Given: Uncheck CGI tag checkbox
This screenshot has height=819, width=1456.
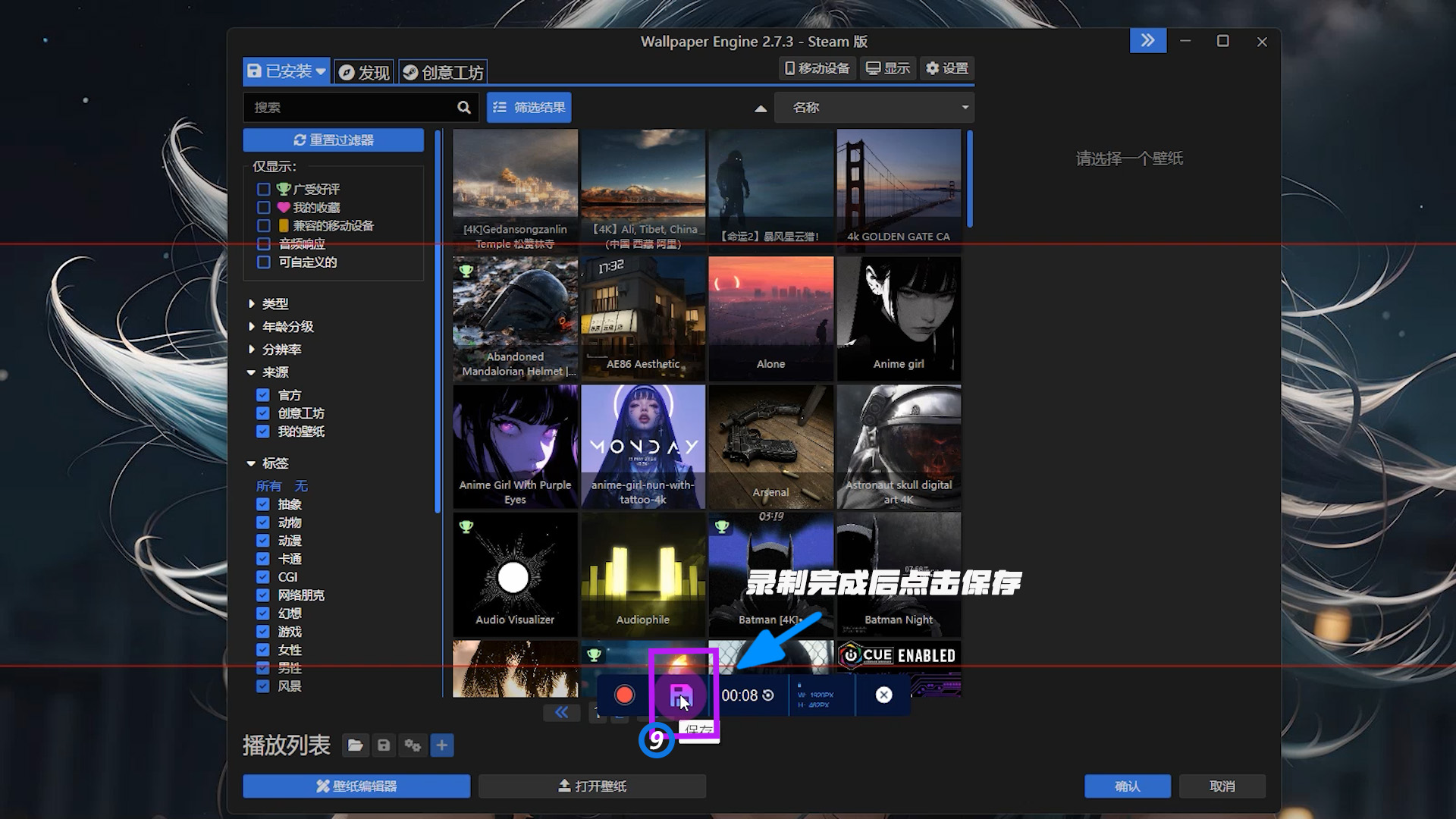Looking at the screenshot, I should click(x=263, y=577).
